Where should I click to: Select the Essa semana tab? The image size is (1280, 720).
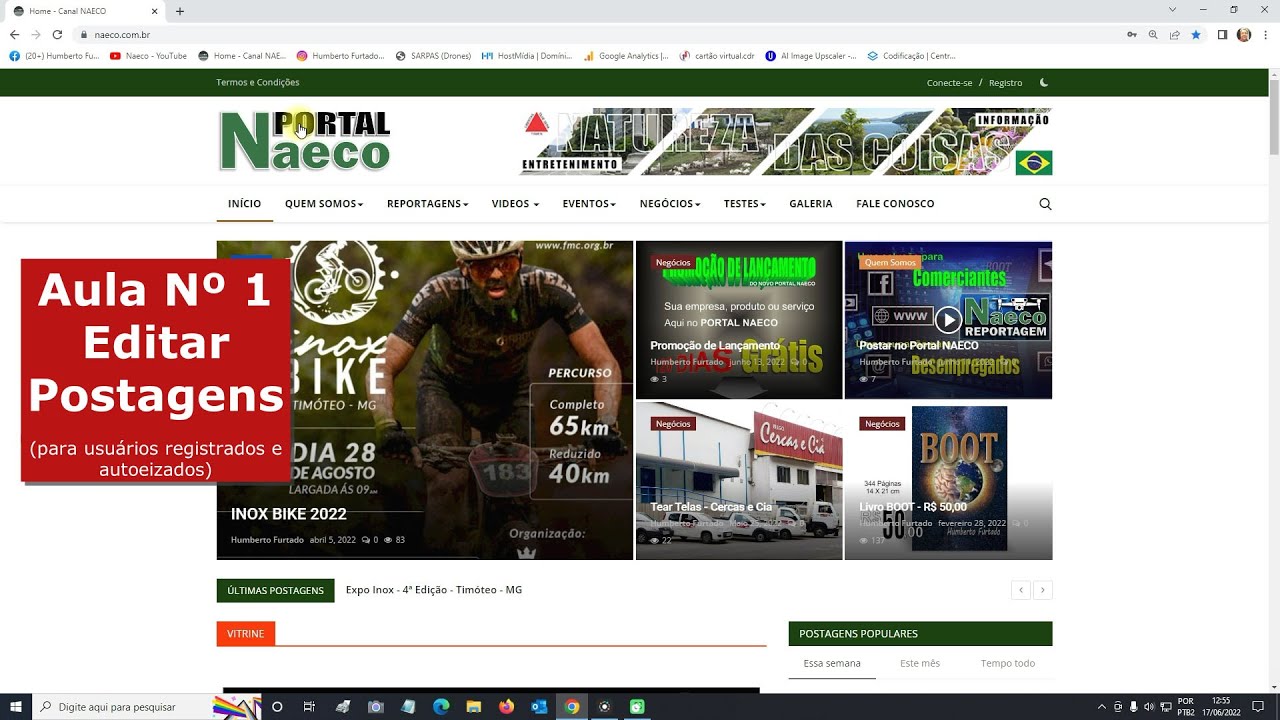(831, 663)
